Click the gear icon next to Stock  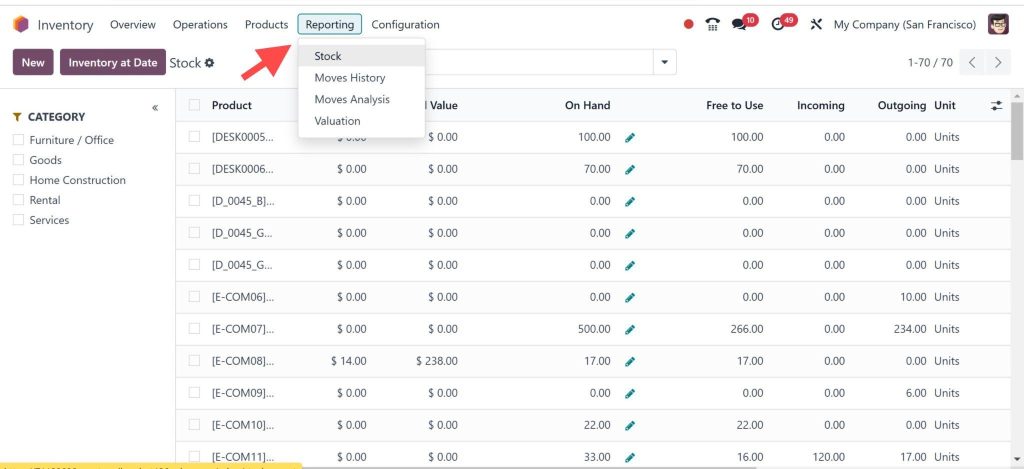[209, 63]
